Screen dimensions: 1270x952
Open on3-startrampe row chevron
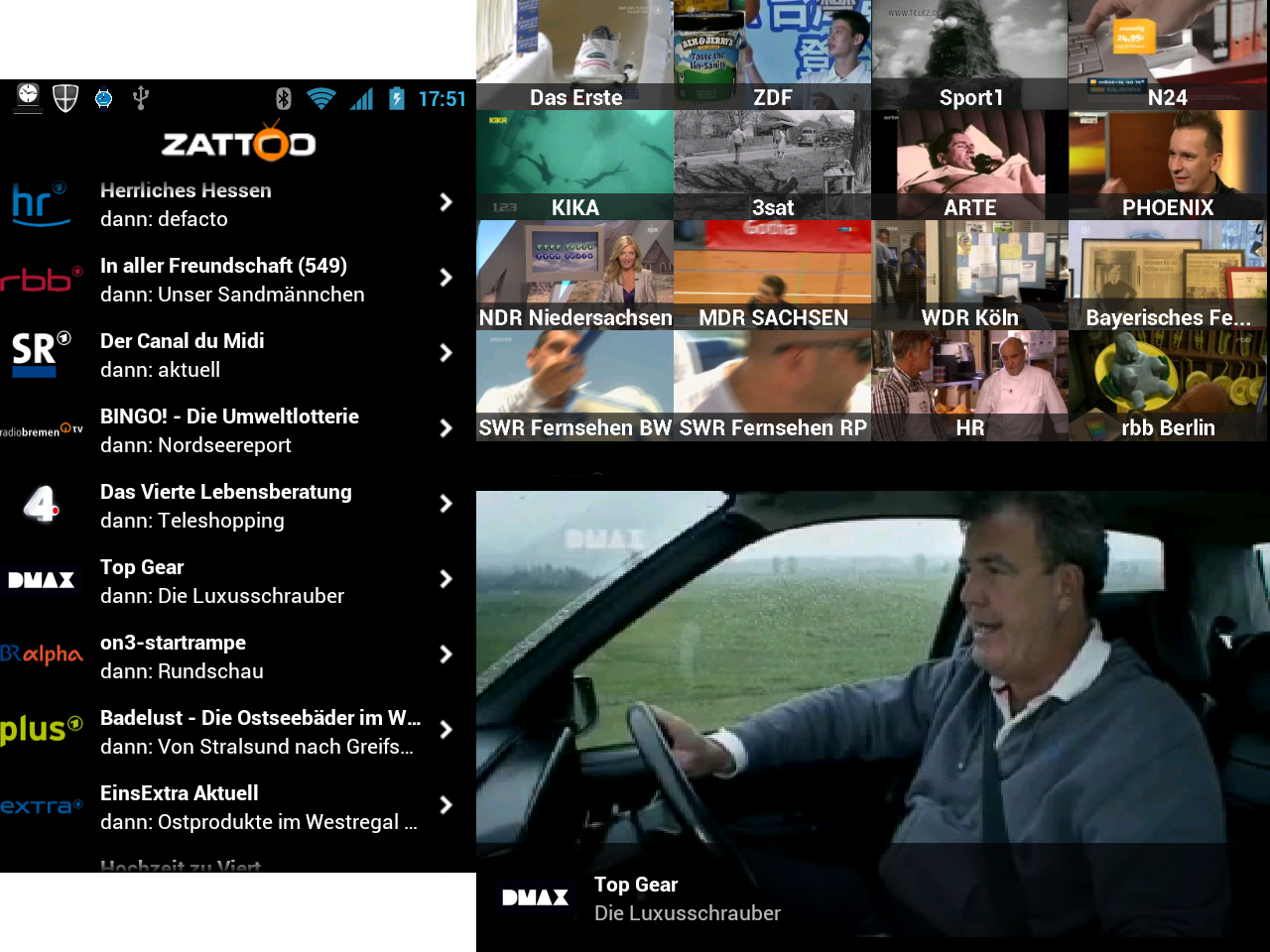click(445, 654)
